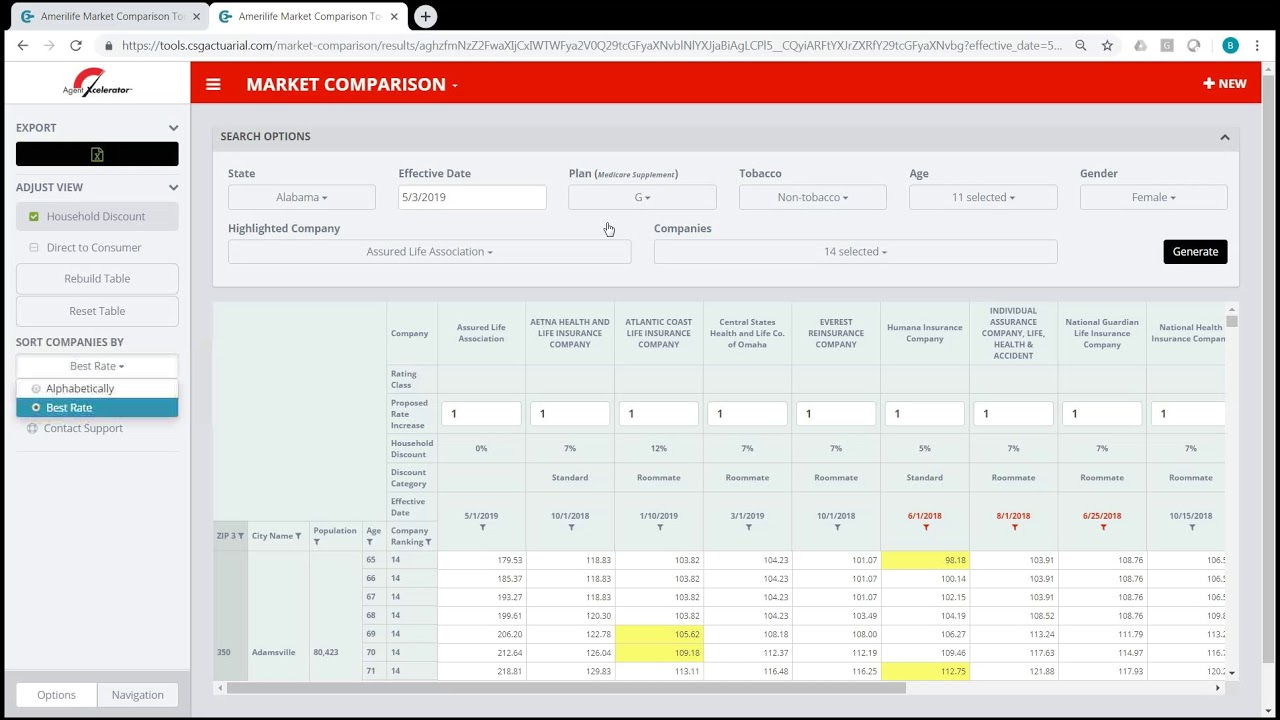Click the ZIP 3 column filter icon
This screenshot has height=720, width=1280.
click(x=241, y=536)
